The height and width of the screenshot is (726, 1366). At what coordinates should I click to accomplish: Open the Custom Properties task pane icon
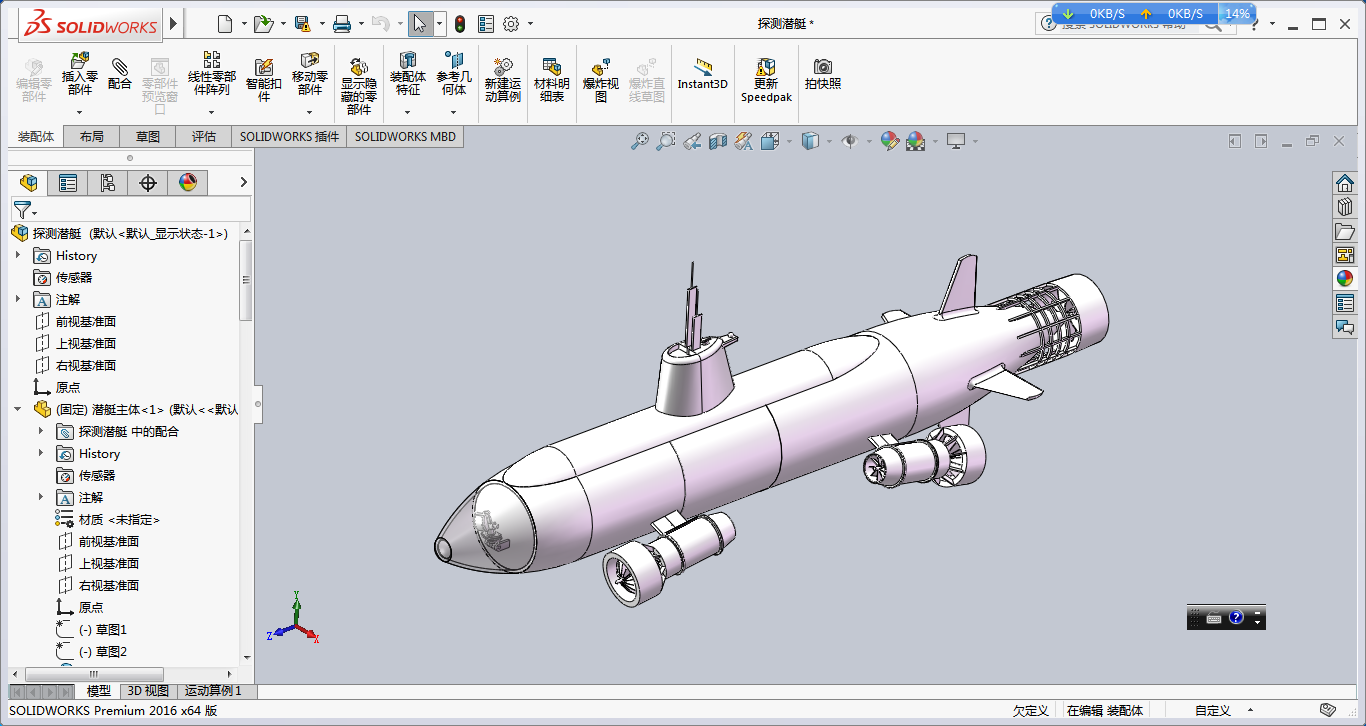click(x=1345, y=303)
